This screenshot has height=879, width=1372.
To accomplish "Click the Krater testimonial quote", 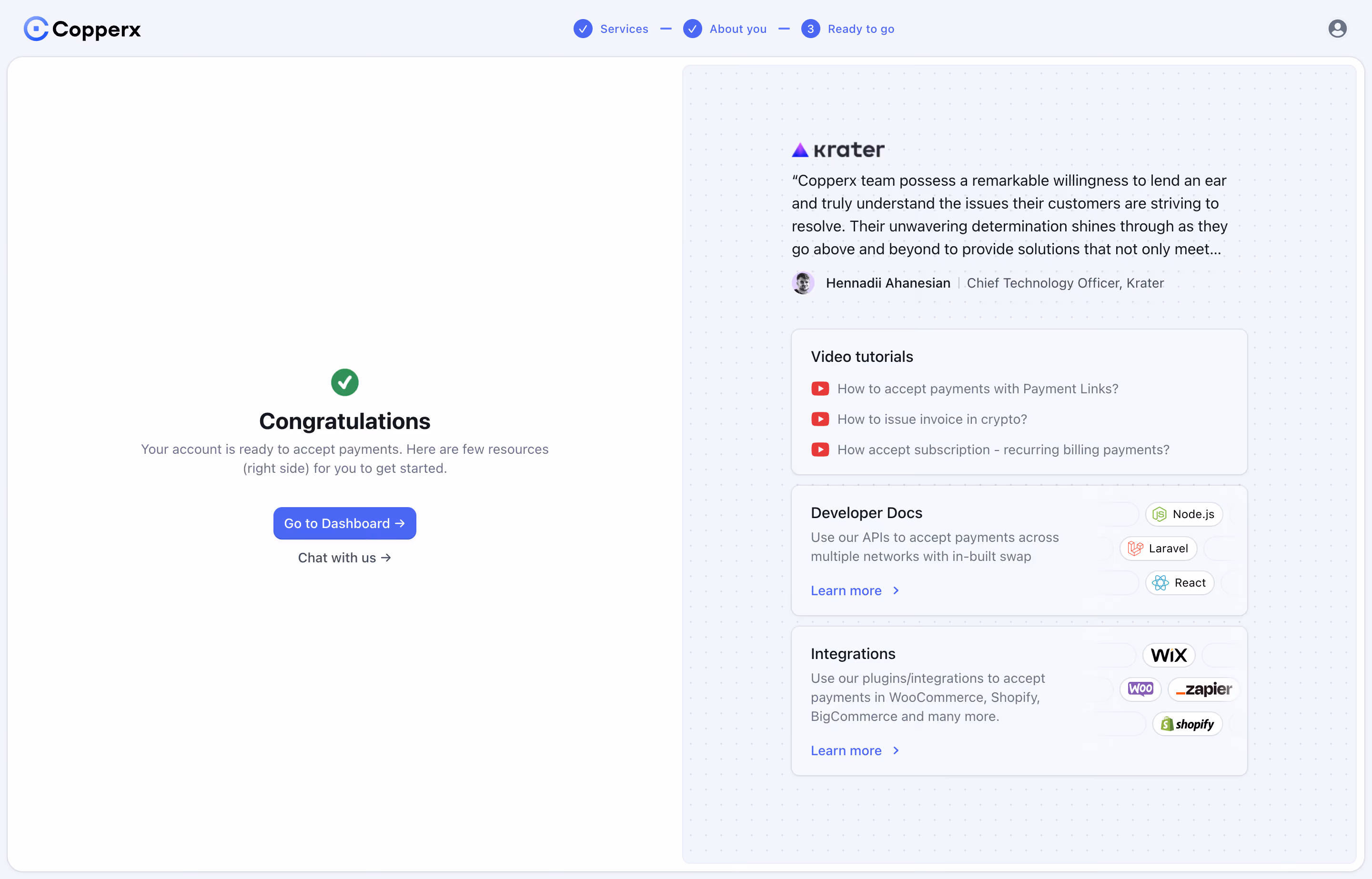I will tap(1009, 215).
